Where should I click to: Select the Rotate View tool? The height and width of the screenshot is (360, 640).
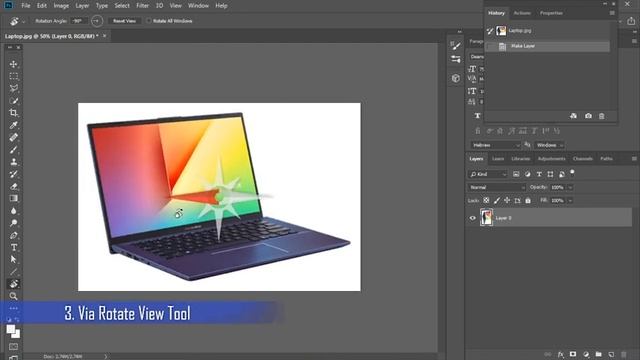click(x=13, y=284)
